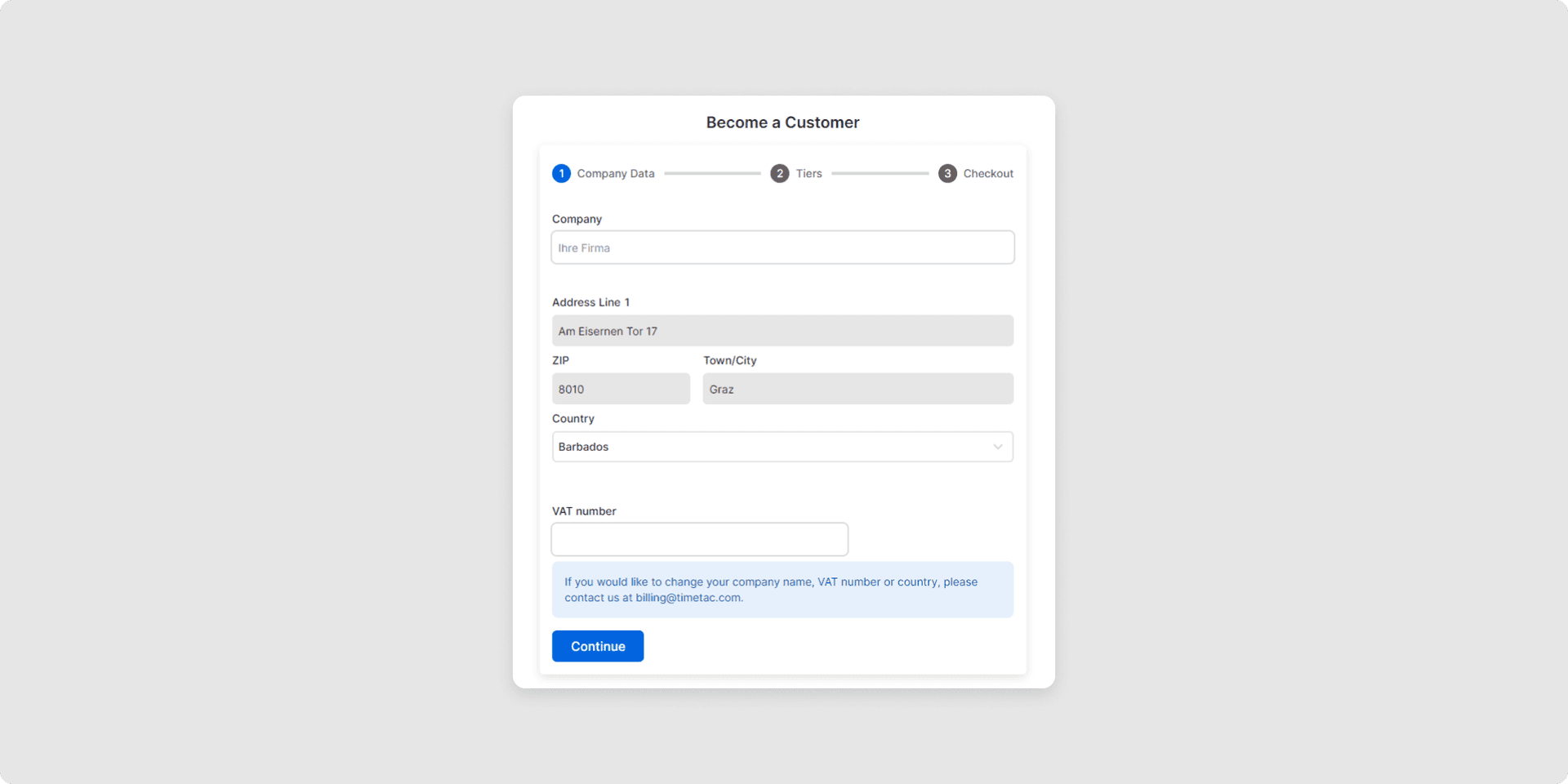Go to the Tiers step label
Viewport: 1568px width, 784px height.
click(x=808, y=173)
